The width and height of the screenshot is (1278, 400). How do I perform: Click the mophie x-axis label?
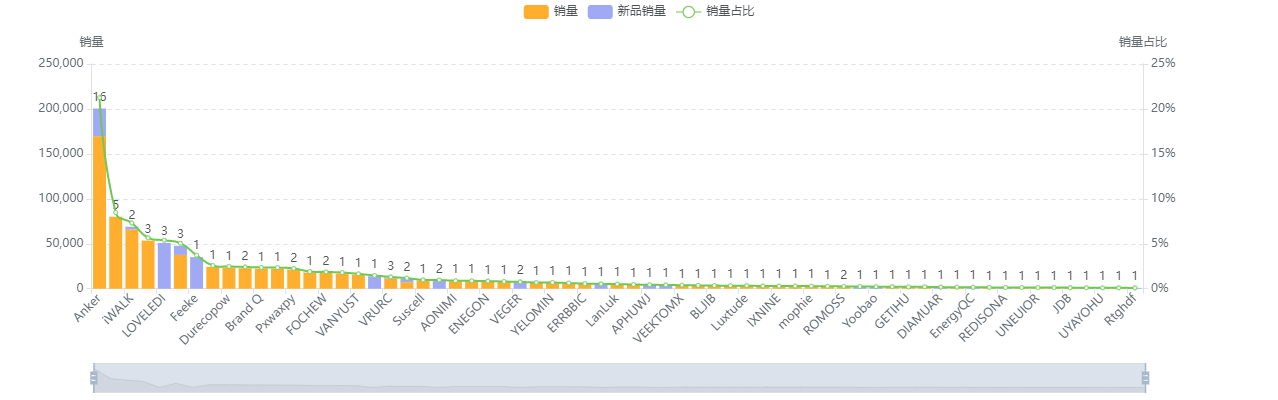coord(796,313)
